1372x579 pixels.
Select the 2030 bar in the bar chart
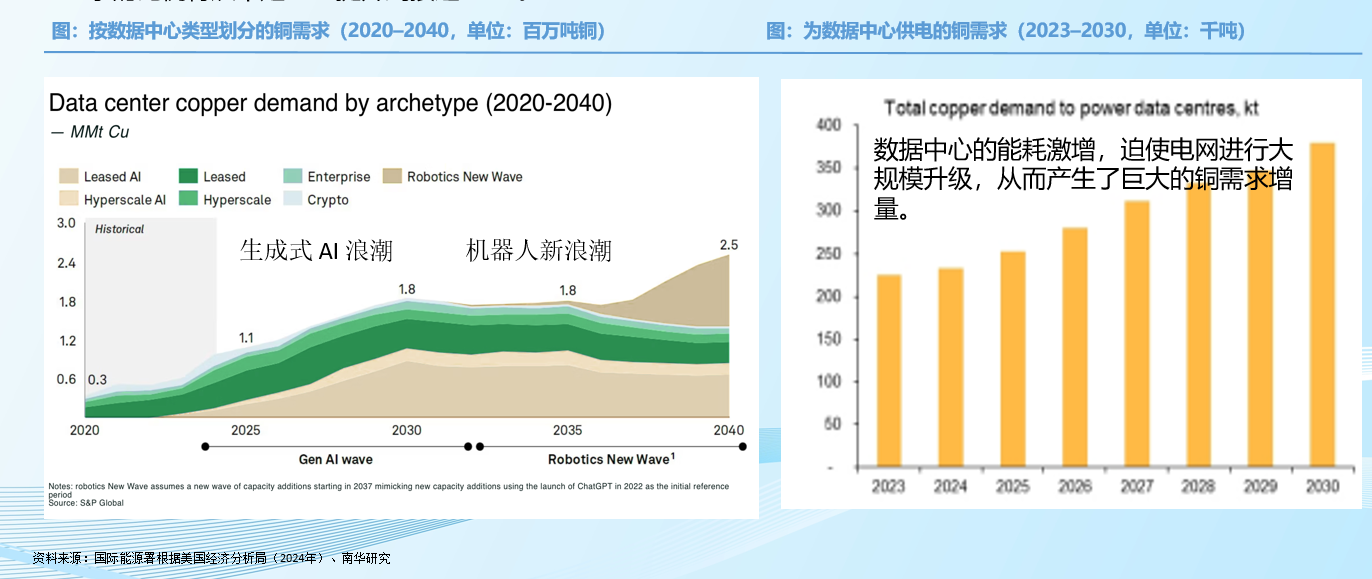[1322, 305]
